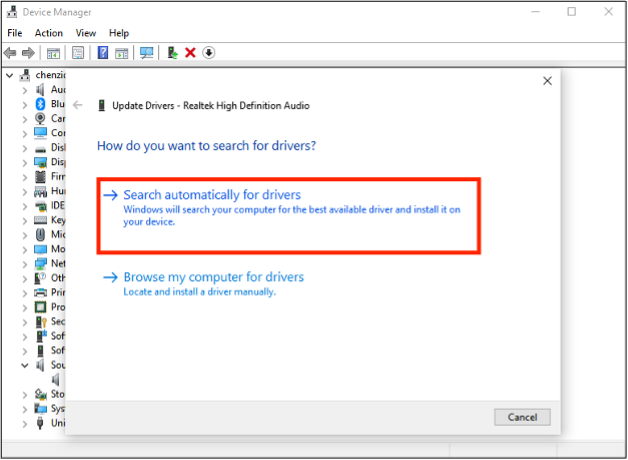
Task: Expand the Audio inputs tree node
Action: 25,90
